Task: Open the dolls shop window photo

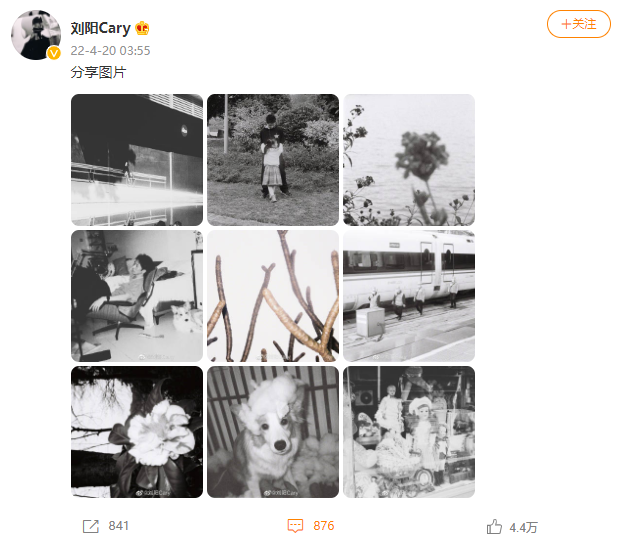Action: (409, 432)
